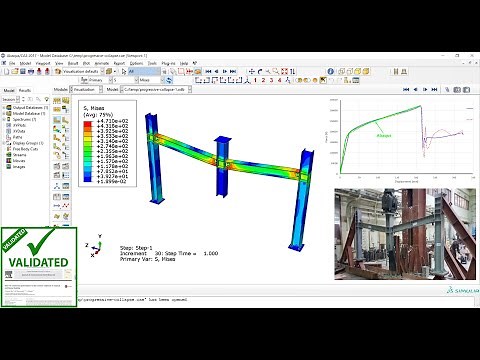Select XYData in the results tree
The image size is (480, 360).
click(x=19, y=131)
